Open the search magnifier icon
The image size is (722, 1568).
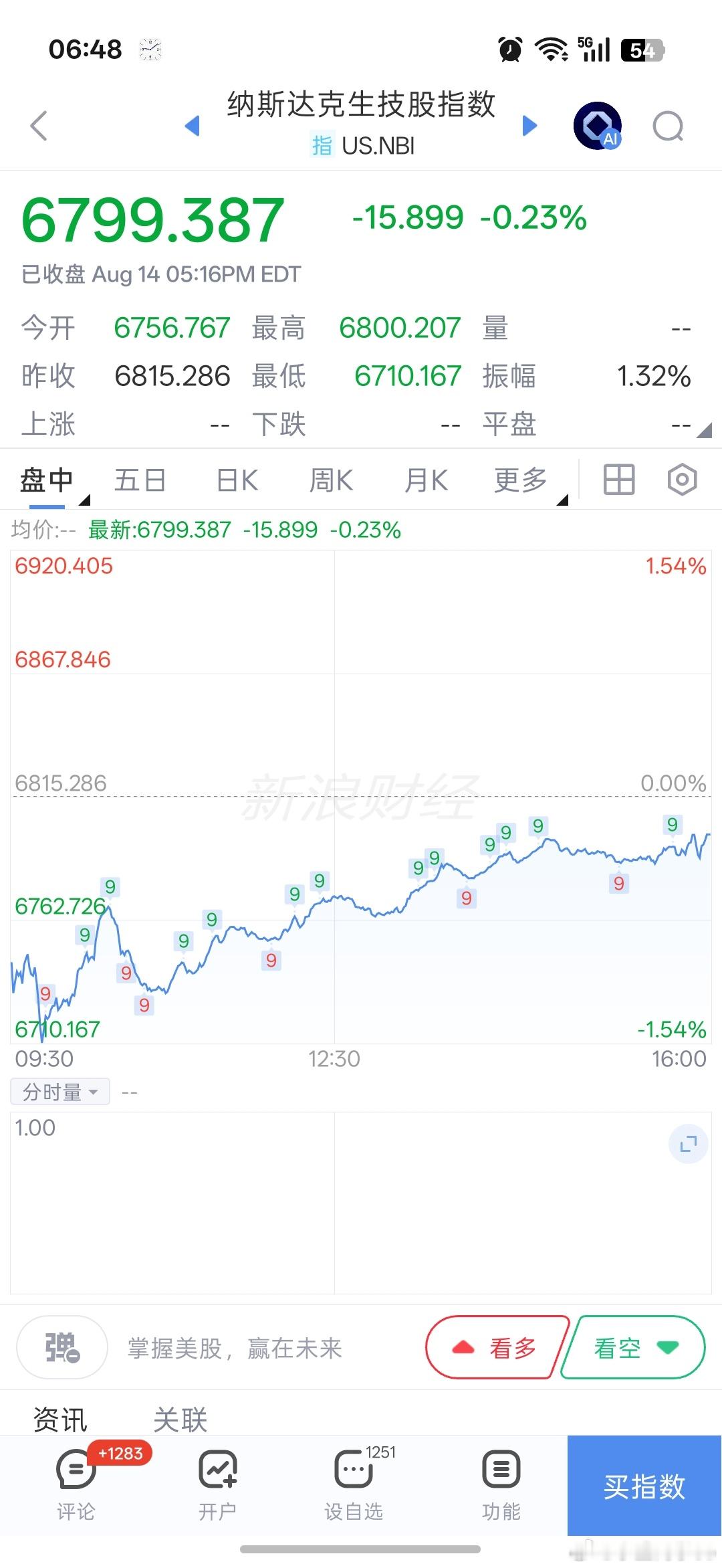click(x=669, y=126)
